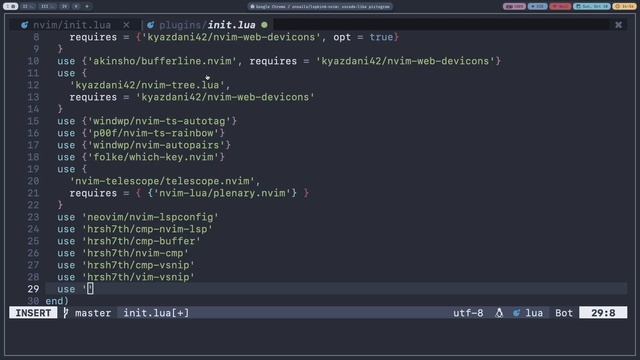Click 'requires' keyword on line 21

pyautogui.click(x=93, y=193)
